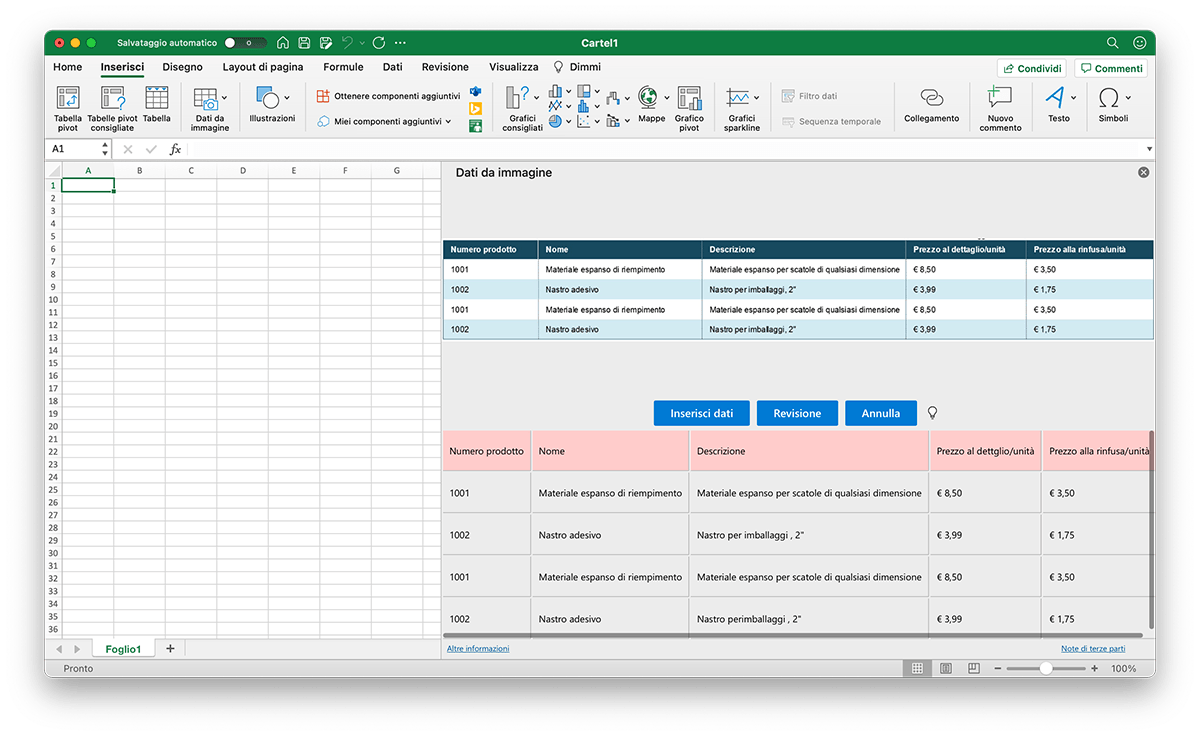Switch to page layout view icon

point(945,668)
